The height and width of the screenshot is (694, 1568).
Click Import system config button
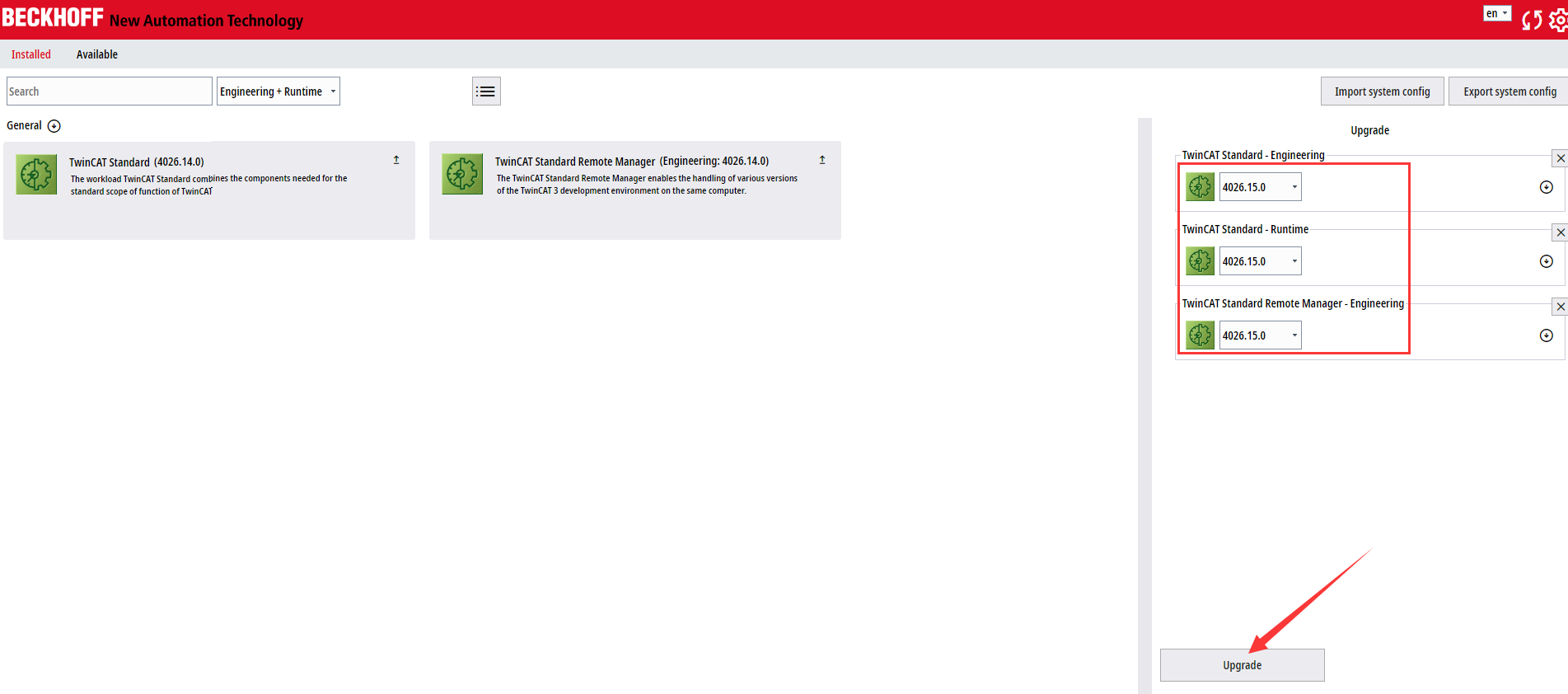click(1383, 91)
